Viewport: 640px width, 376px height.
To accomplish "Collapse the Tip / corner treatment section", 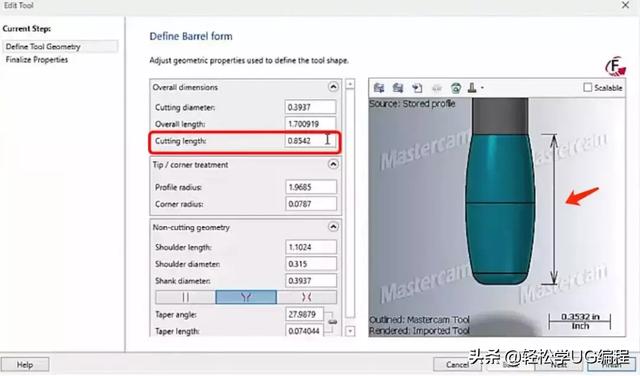I will point(333,164).
